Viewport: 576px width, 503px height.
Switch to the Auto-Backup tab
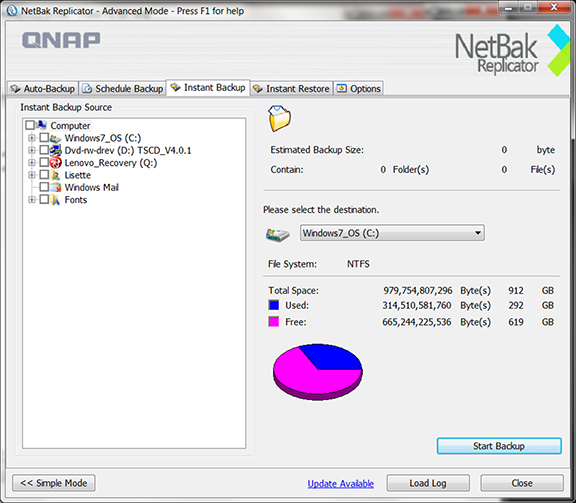[x=43, y=89]
